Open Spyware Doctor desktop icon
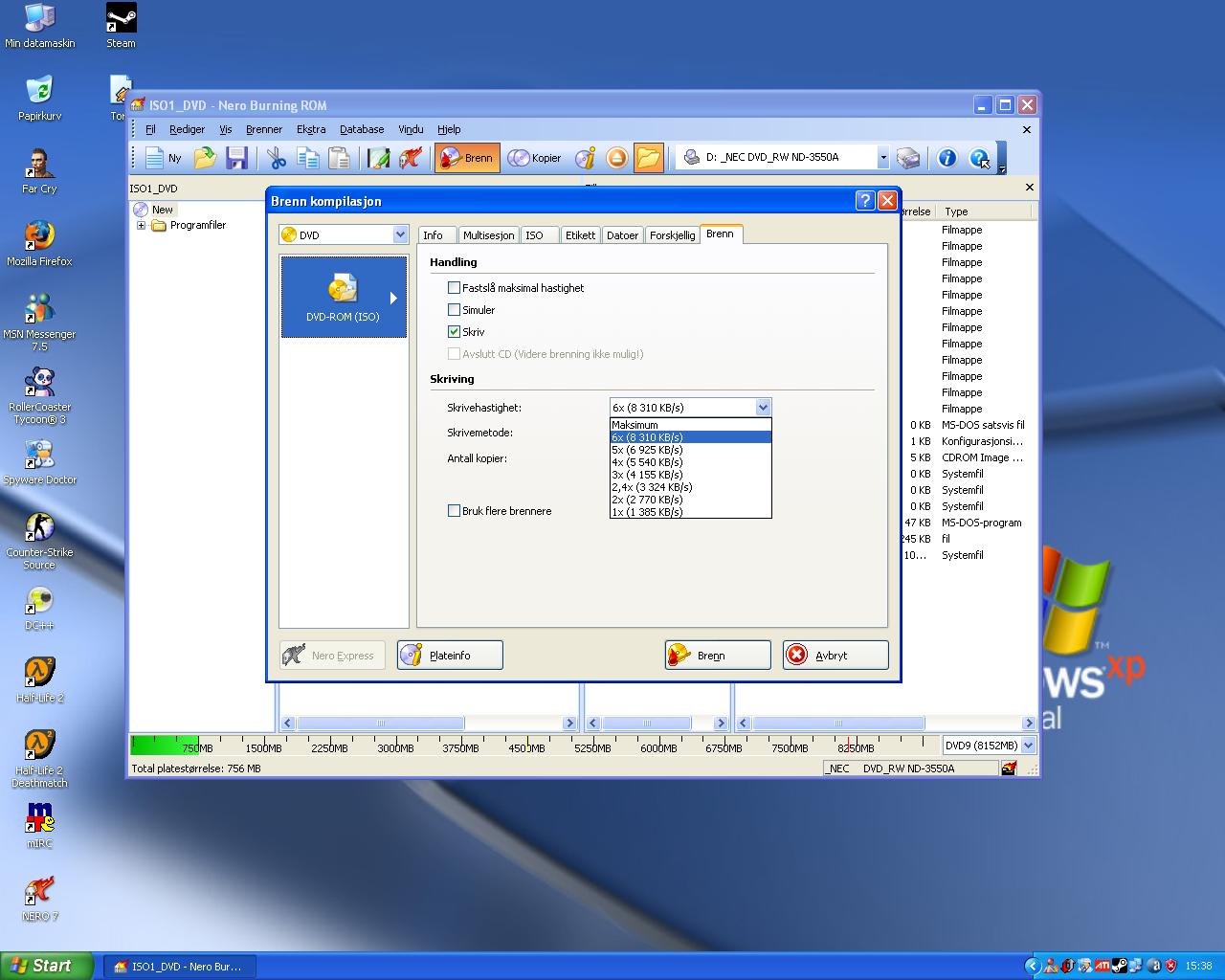 pos(39,462)
